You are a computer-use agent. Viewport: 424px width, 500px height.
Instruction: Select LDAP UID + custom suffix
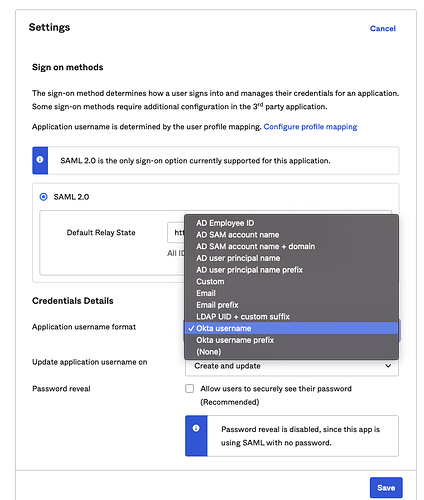click(x=291, y=316)
